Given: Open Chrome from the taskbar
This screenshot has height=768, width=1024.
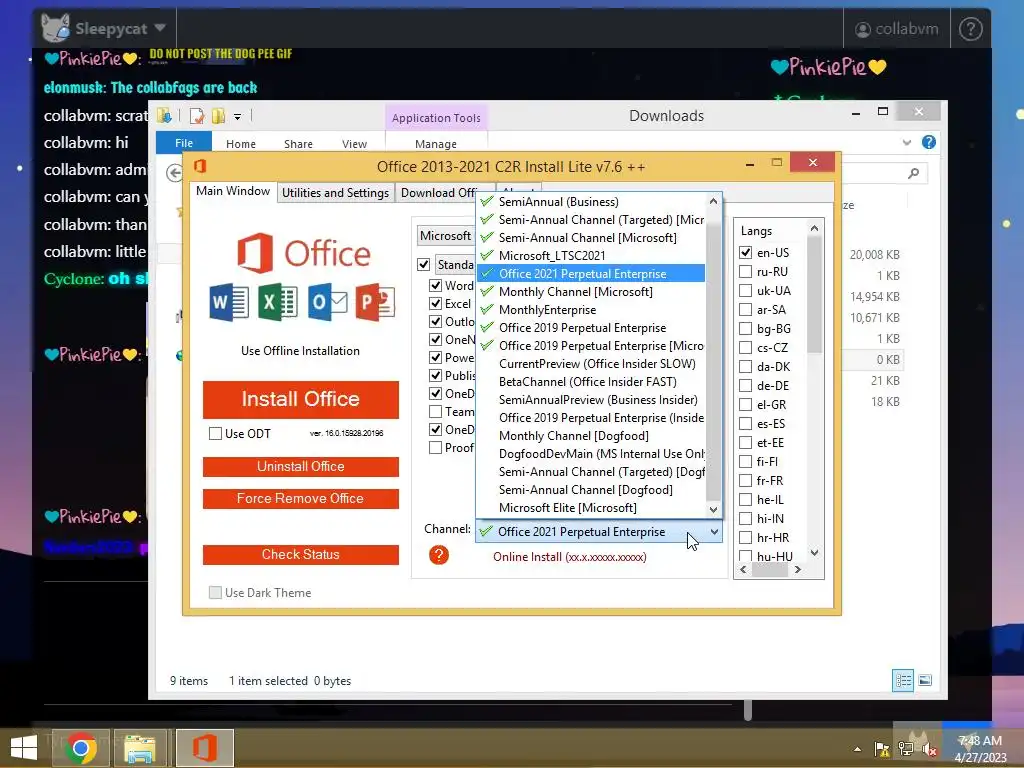Looking at the screenshot, I should pyautogui.click(x=80, y=748).
